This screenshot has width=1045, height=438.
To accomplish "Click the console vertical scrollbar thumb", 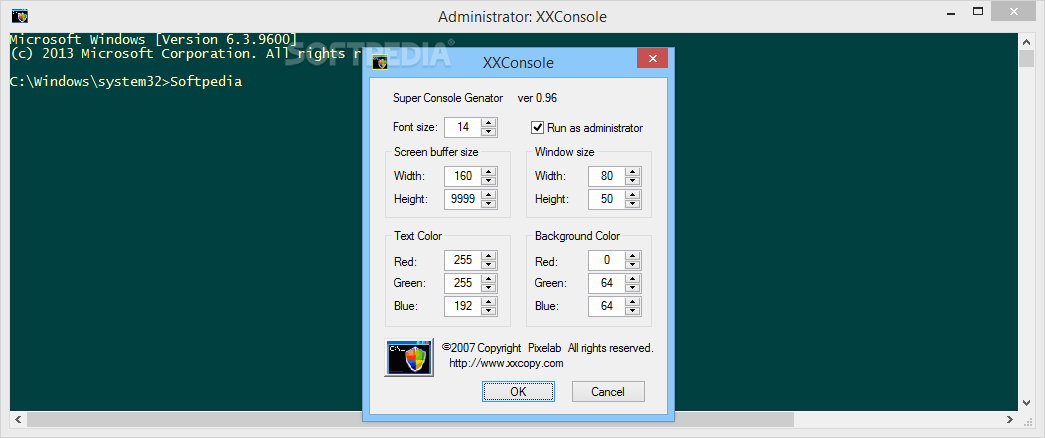I will pos(1026,59).
